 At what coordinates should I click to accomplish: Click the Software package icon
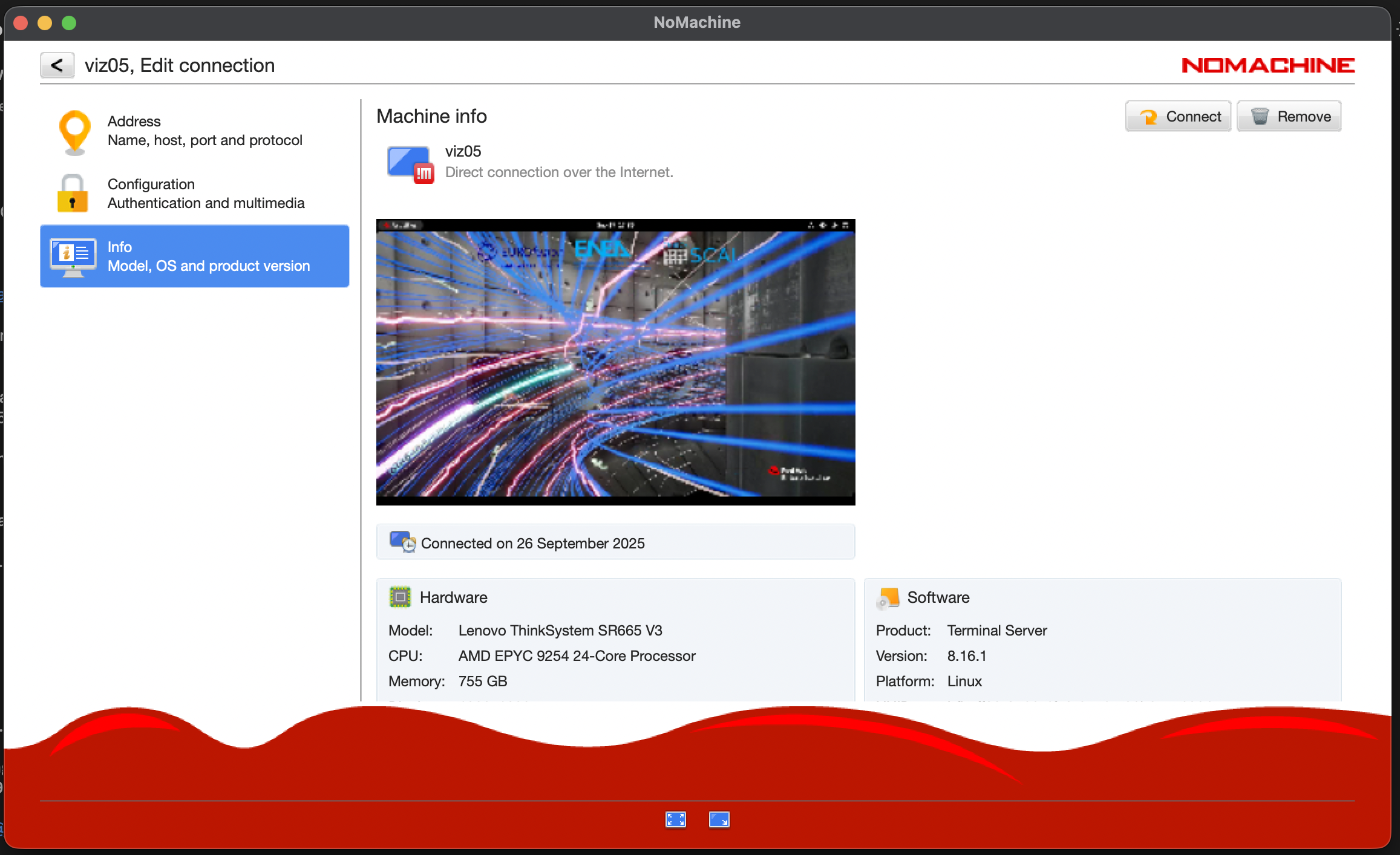(888, 597)
